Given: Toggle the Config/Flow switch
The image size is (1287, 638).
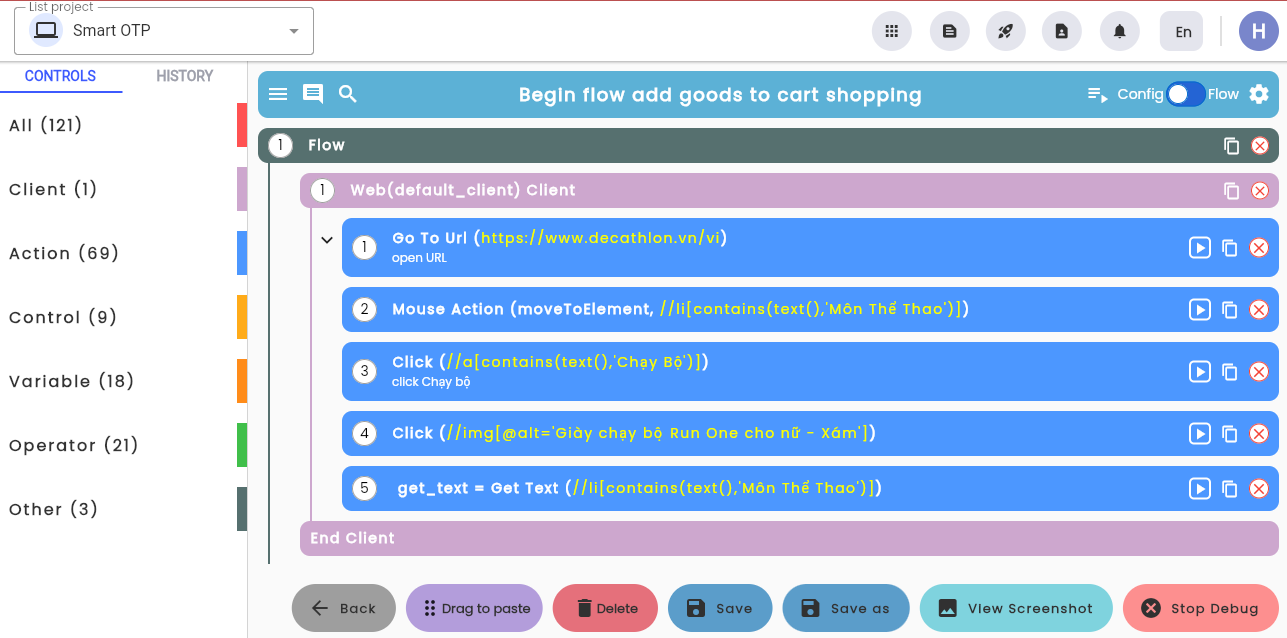Looking at the screenshot, I should coord(1186,94).
